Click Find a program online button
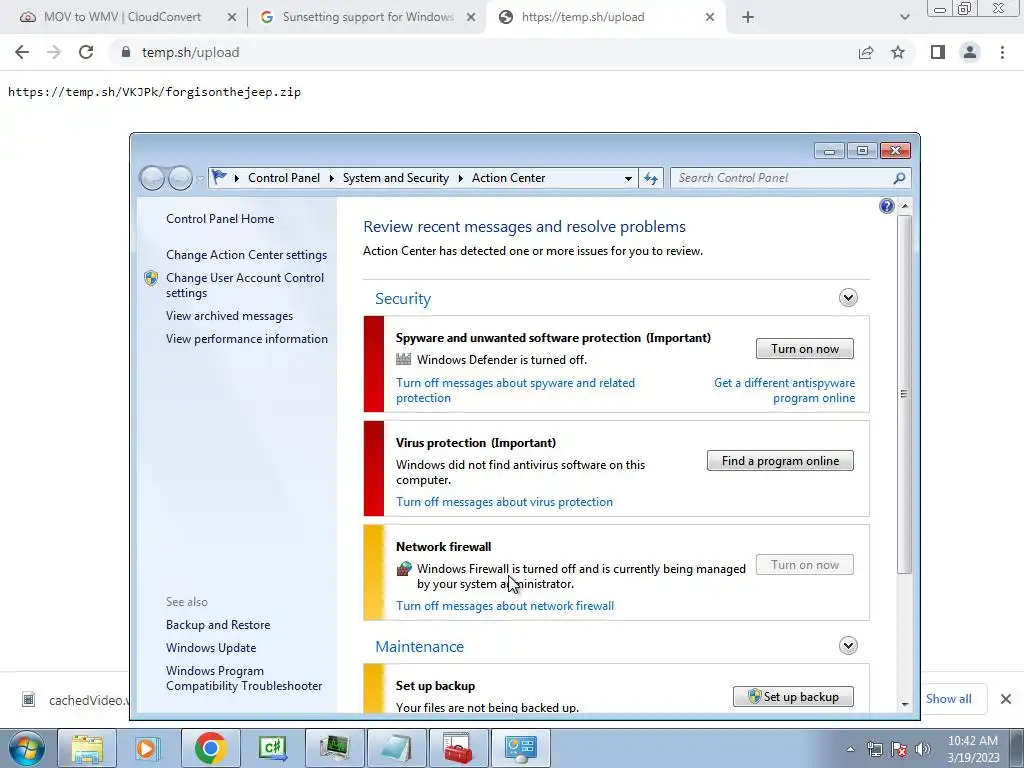This screenshot has width=1024, height=768. (x=780, y=460)
